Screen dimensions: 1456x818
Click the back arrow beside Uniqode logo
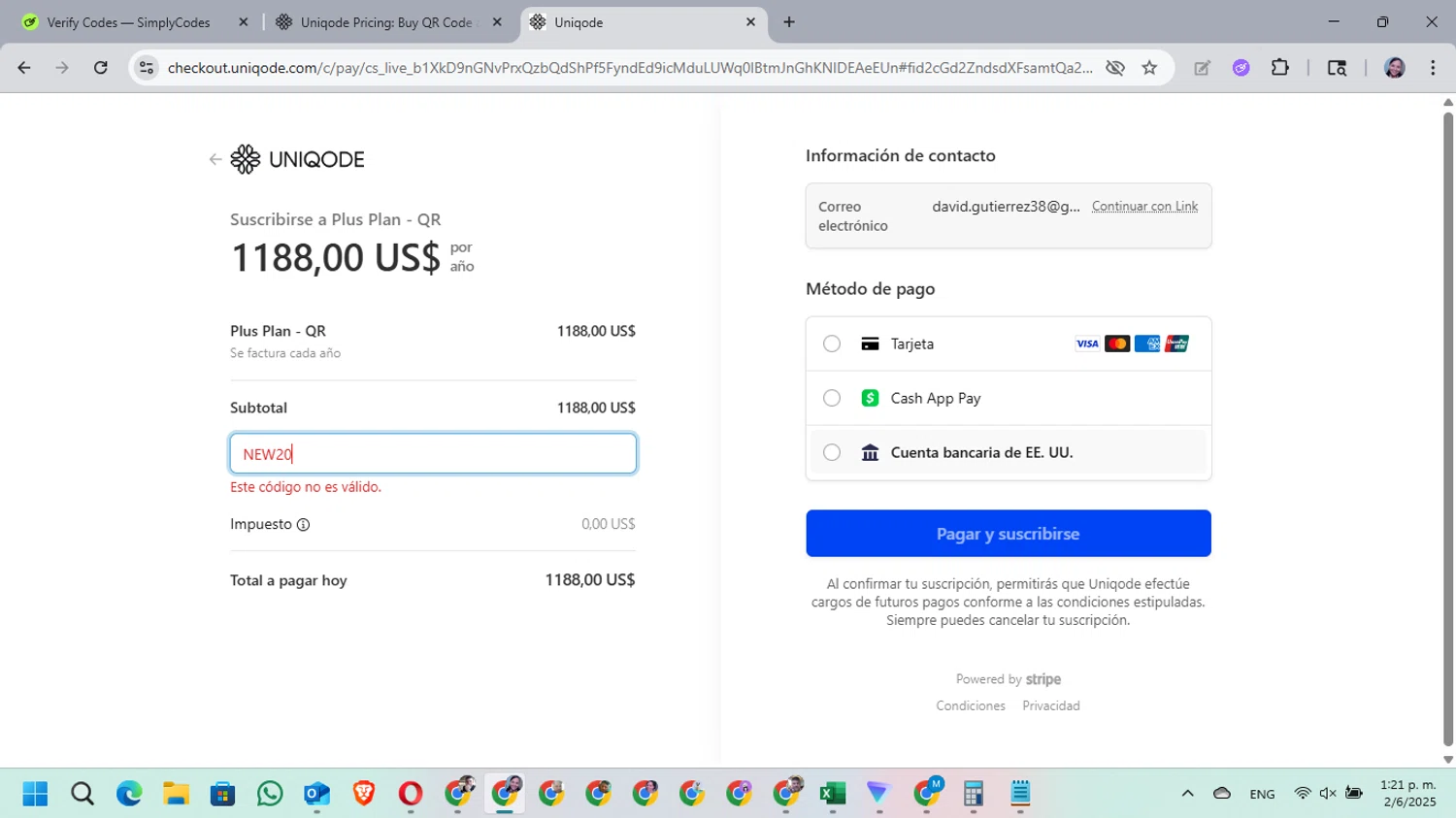[x=215, y=159]
